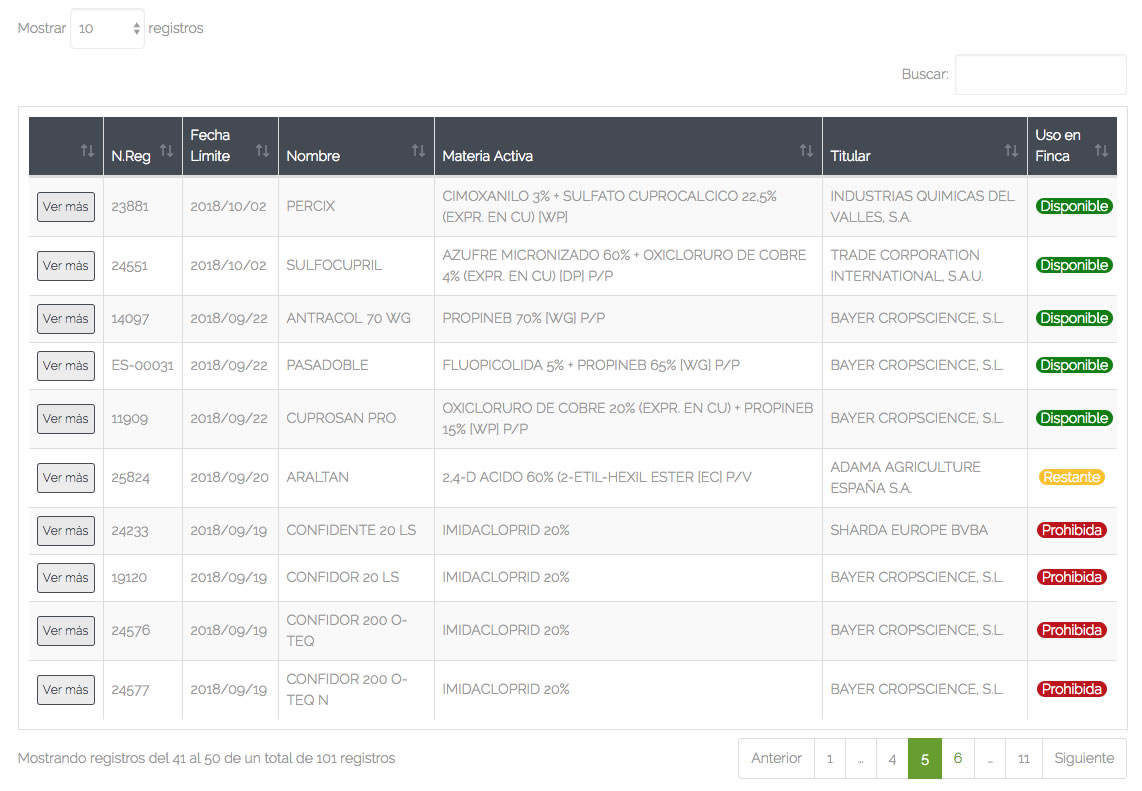Click FLUOPICOLIDA 5% + PROPINEB 65% cell
The height and width of the screenshot is (791, 1142).
pos(591,365)
